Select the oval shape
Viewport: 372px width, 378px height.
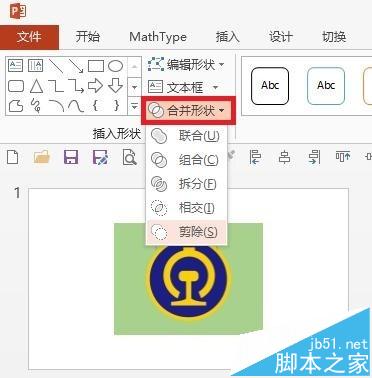[115, 66]
